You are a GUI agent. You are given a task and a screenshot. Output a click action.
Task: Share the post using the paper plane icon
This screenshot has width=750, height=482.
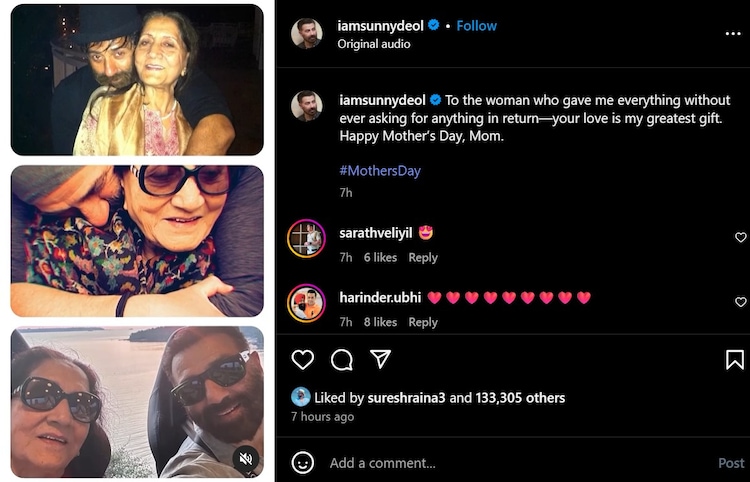point(380,359)
